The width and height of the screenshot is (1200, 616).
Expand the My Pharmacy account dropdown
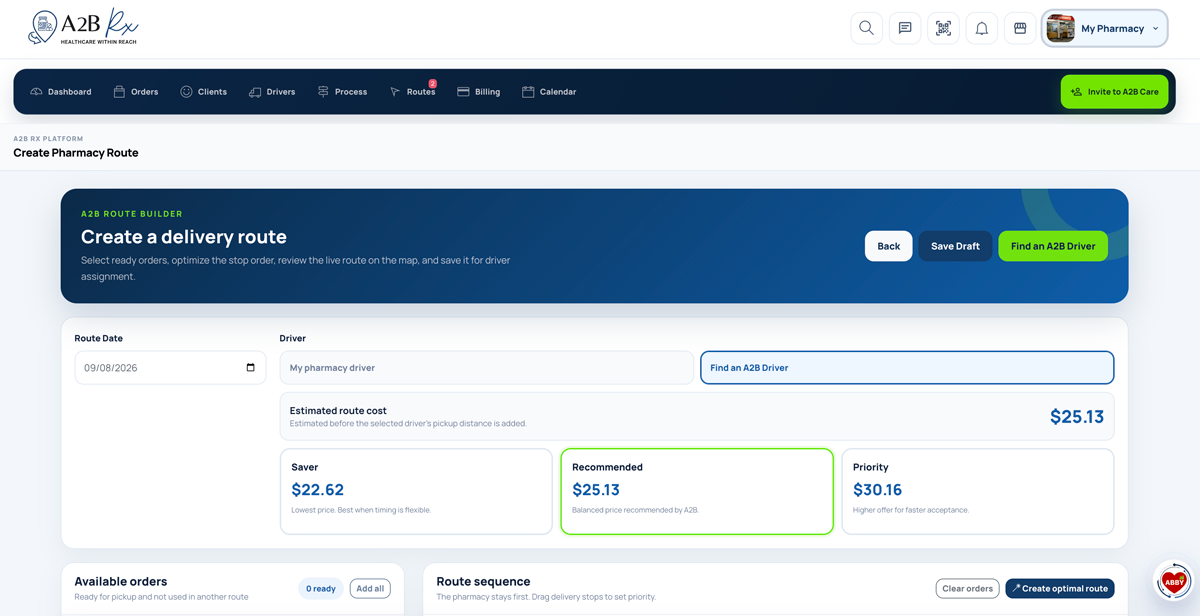(1105, 28)
